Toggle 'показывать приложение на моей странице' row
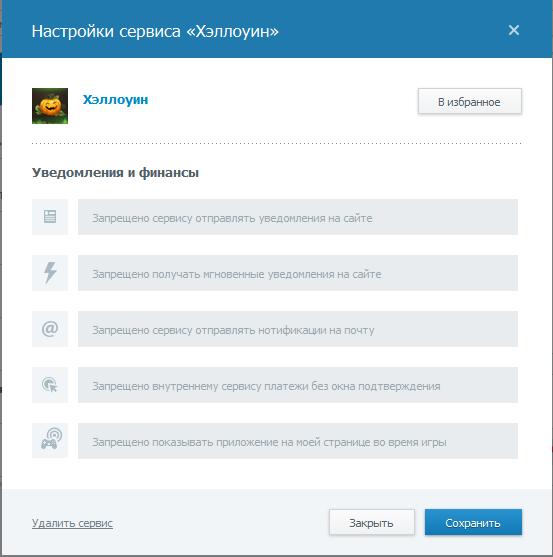Image resolution: width=553 pixels, height=557 pixels. [x=298, y=441]
